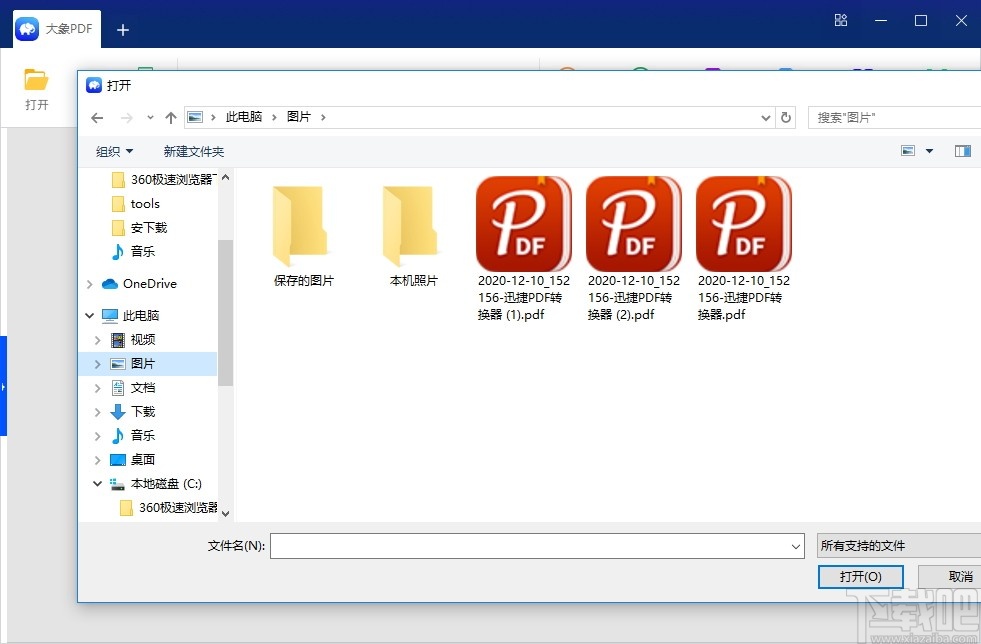Confirm selection with the 打开(O) button

tap(860, 576)
